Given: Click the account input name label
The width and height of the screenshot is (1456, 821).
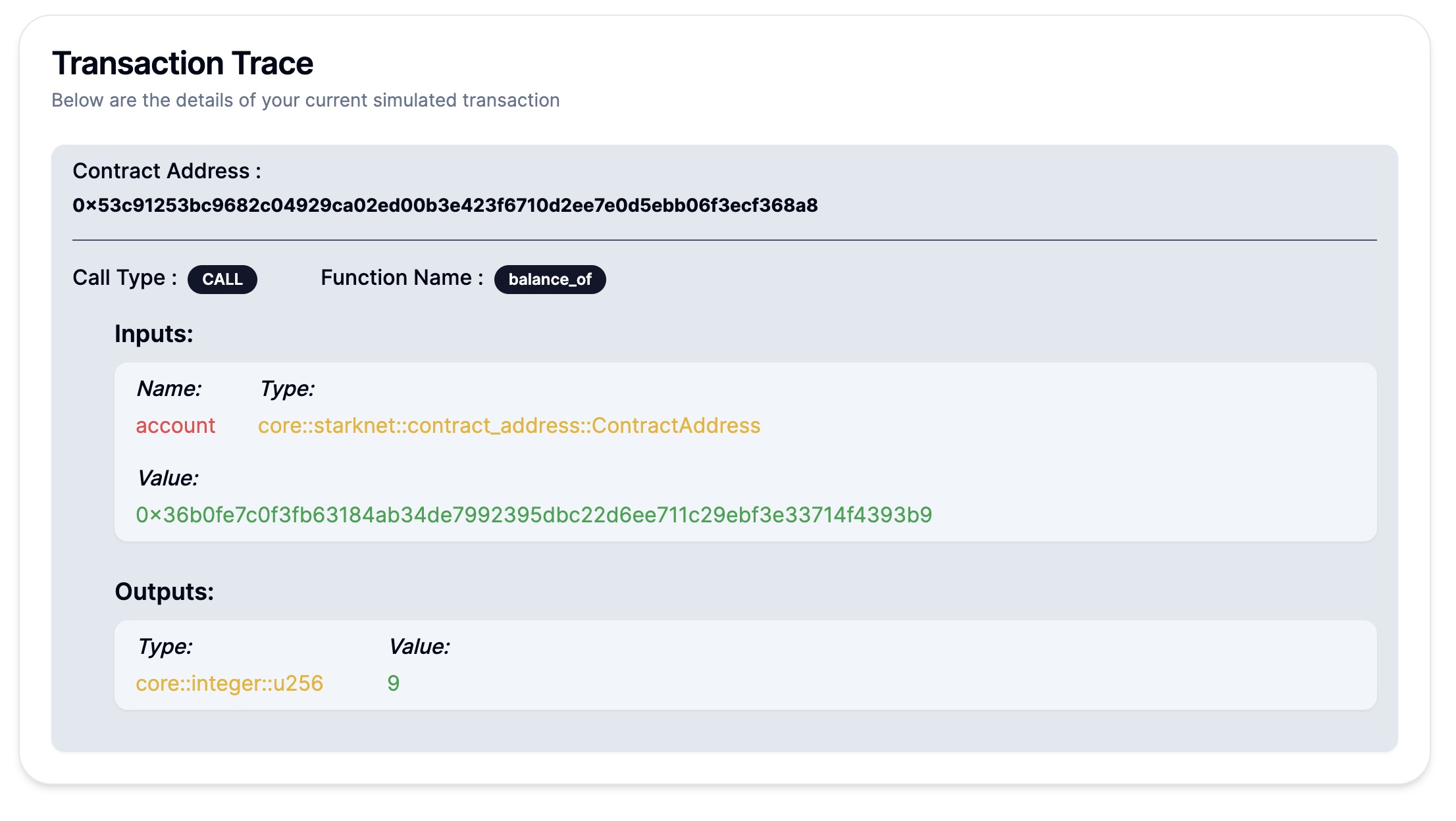Looking at the screenshot, I should coord(175,425).
